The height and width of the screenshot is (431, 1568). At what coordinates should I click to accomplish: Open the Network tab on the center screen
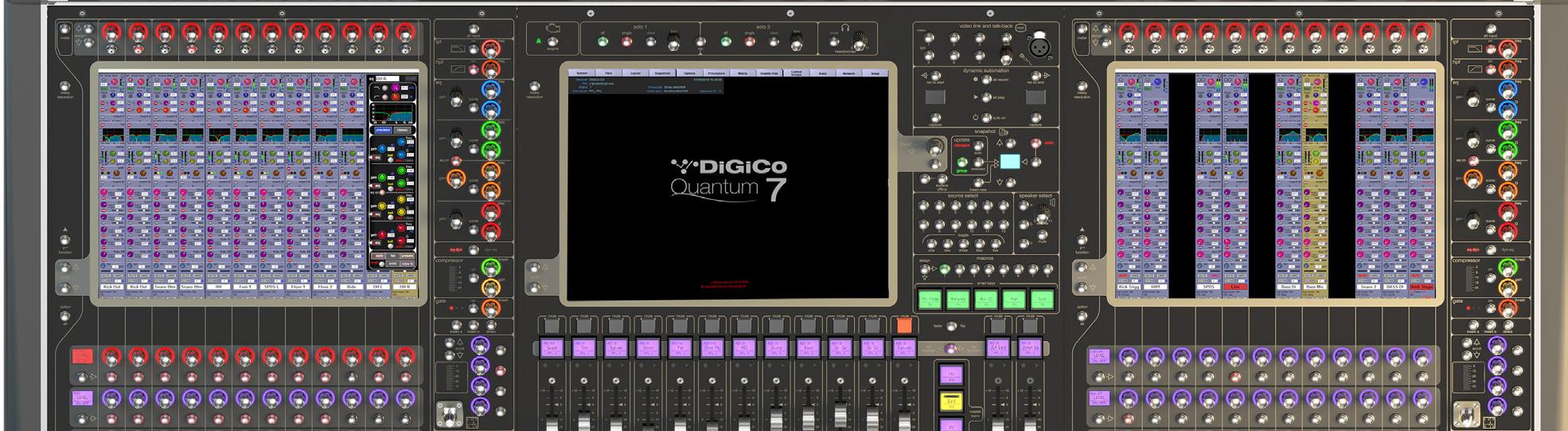click(x=848, y=73)
